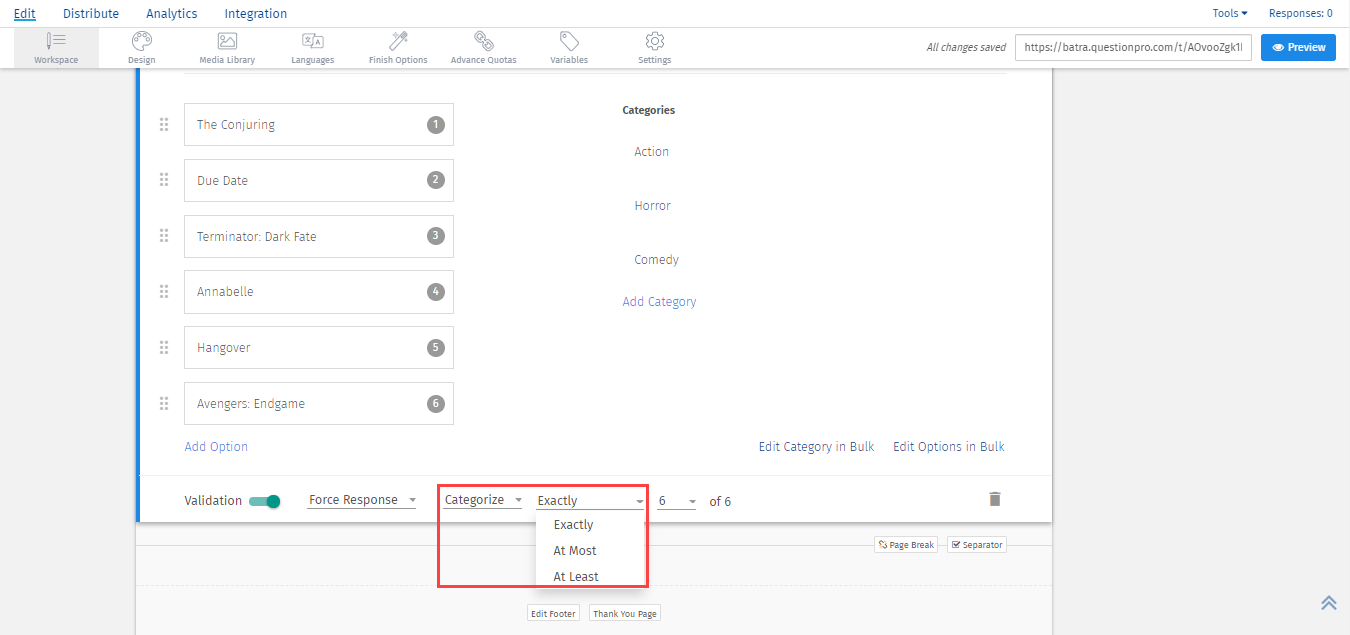
Task: Expand the Force Response dropdown
Action: [362, 500]
